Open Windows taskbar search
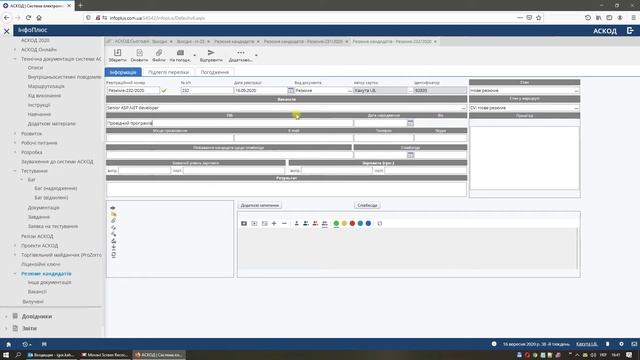 18,355
